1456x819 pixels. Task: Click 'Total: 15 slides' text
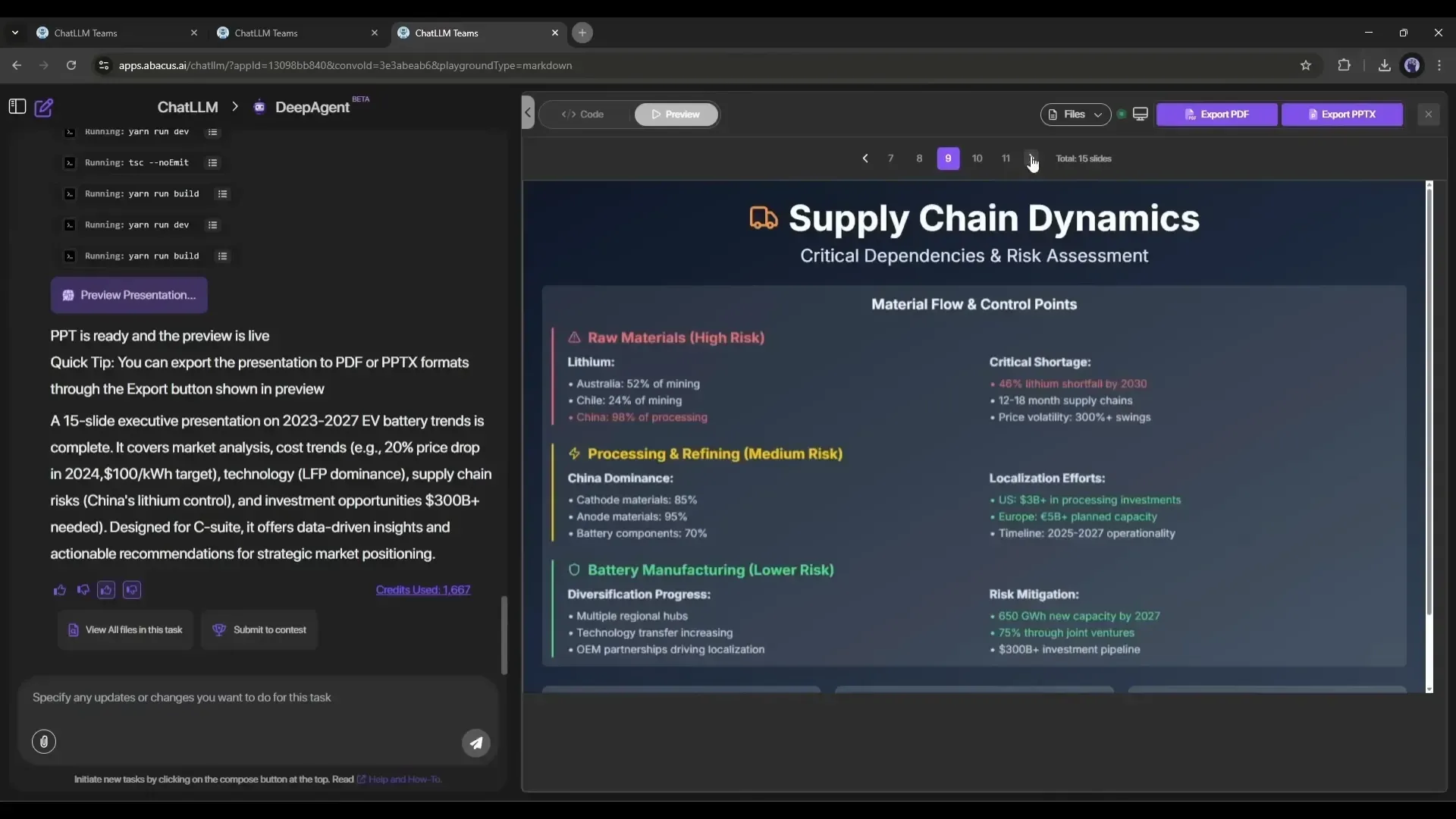1084,158
